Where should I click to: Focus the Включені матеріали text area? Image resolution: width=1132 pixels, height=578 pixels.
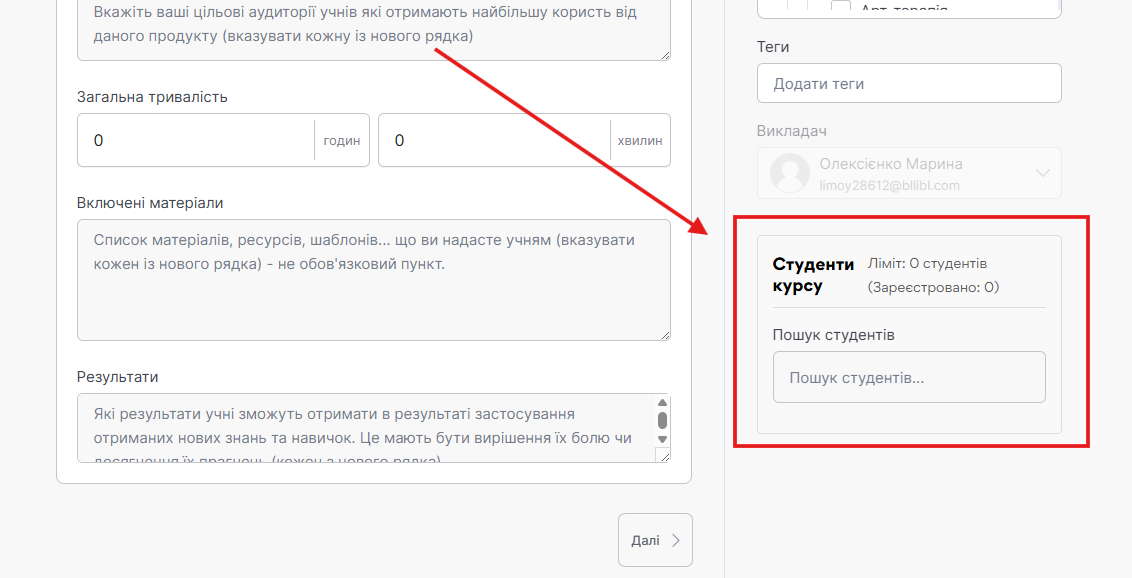[x=372, y=280]
